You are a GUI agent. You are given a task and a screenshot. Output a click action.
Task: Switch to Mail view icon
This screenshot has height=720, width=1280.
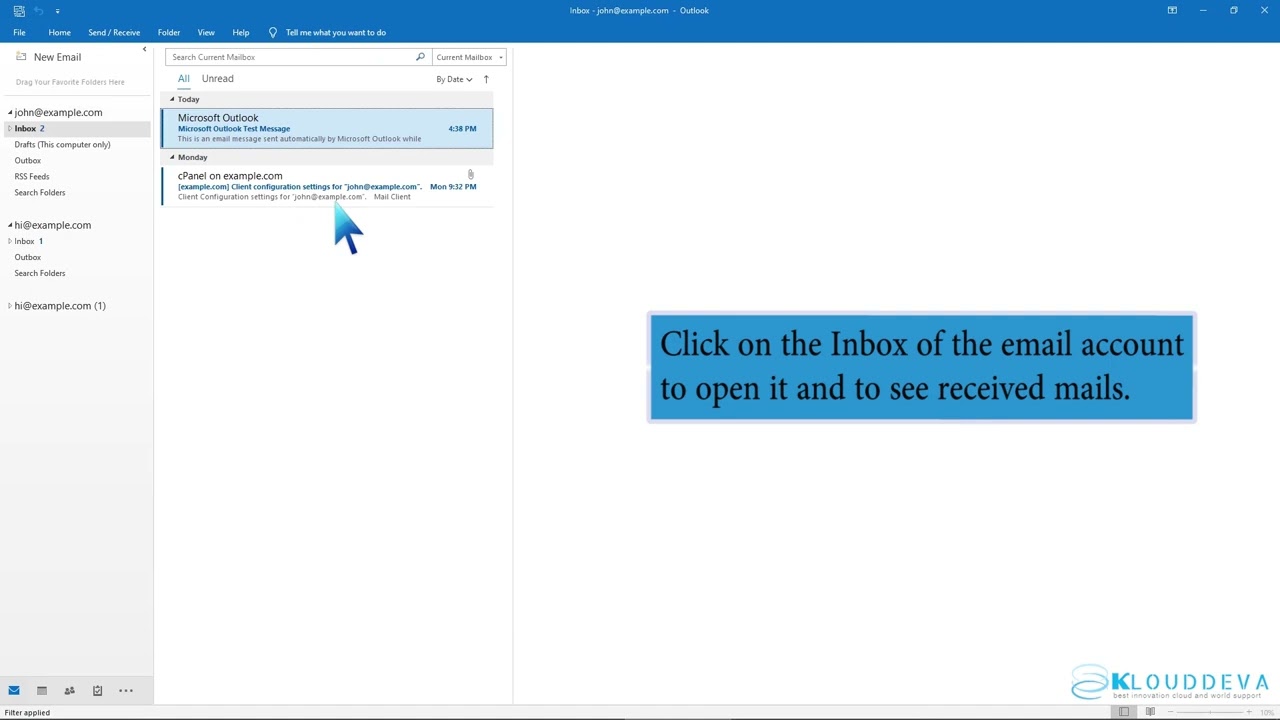(14, 690)
